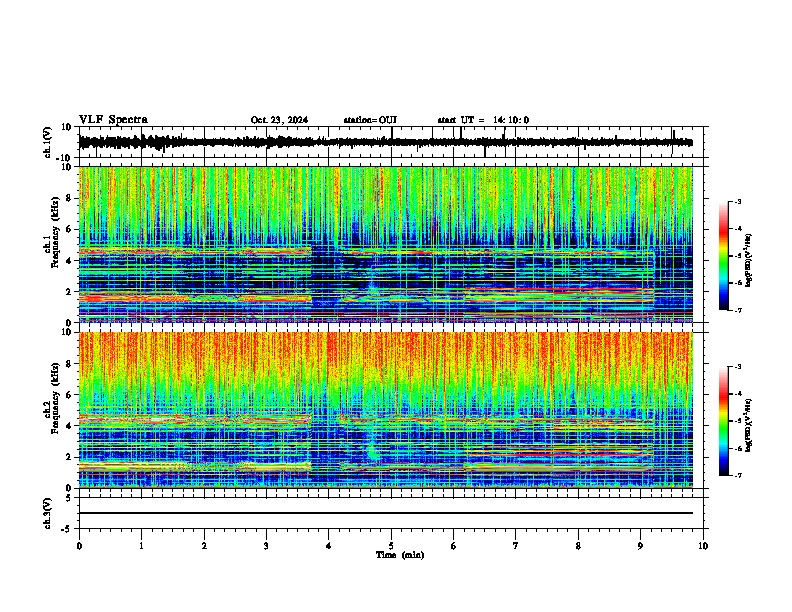
Task: Click time axis tick label "10"
Action: [x=703, y=546]
